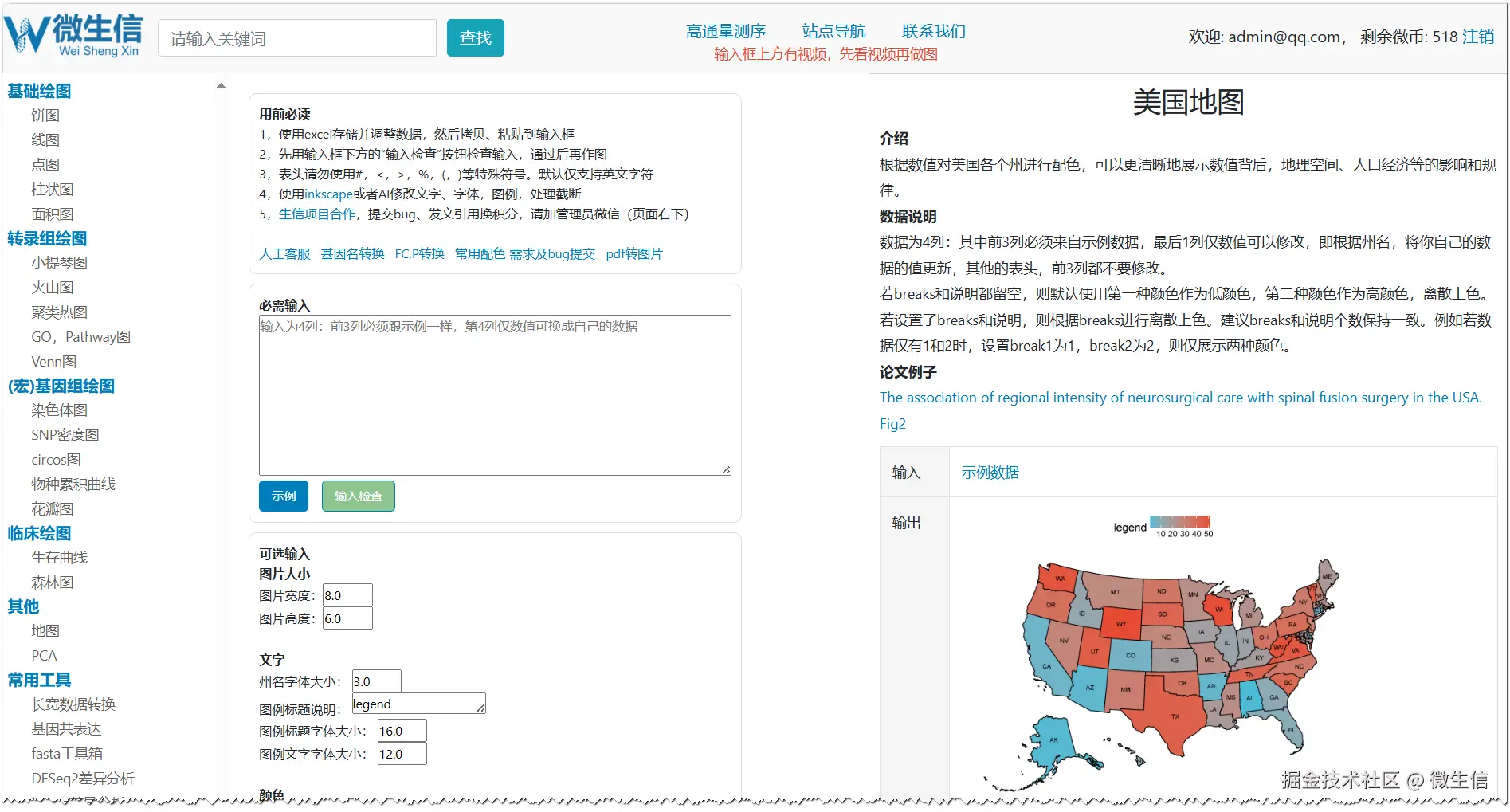The width and height of the screenshot is (1510, 812).
Task: Click the 图例标题说明 legend text field
Action: [418, 704]
